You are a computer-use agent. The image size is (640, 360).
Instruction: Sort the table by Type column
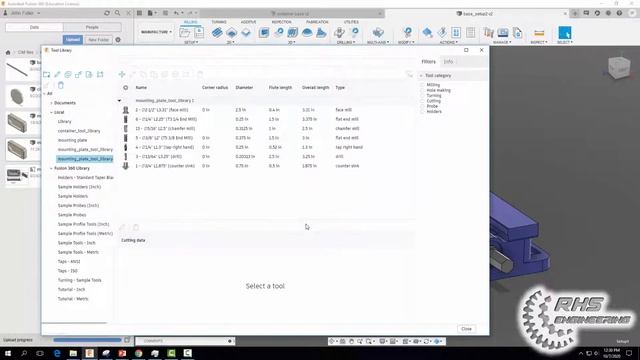[340, 87]
